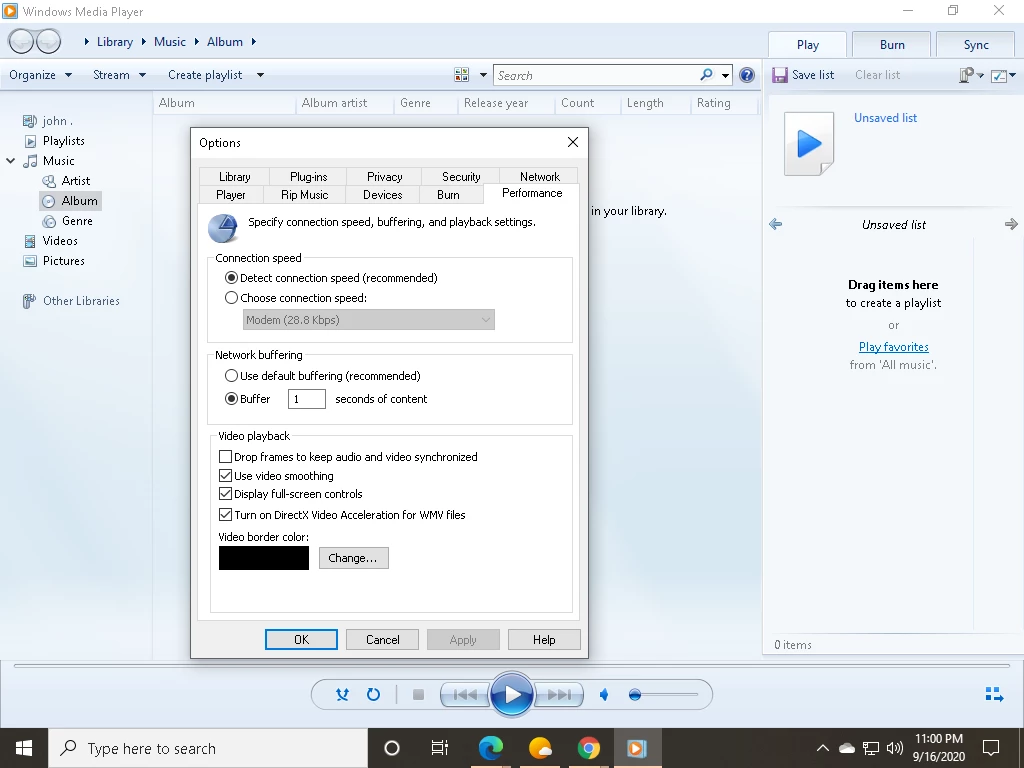The width and height of the screenshot is (1024, 768).
Task: Click Help in the Options dialog
Action: click(x=544, y=640)
